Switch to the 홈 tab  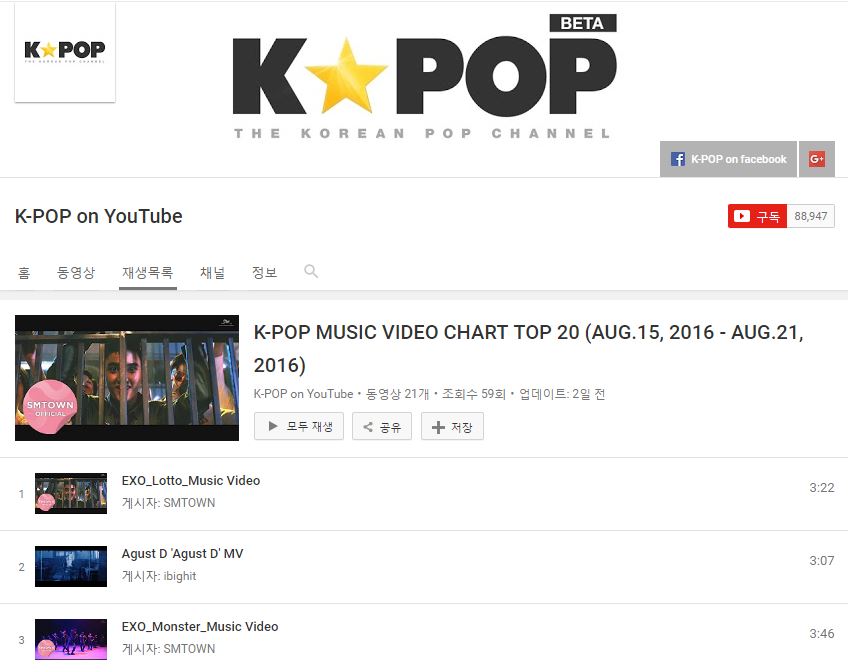click(24, 272)
